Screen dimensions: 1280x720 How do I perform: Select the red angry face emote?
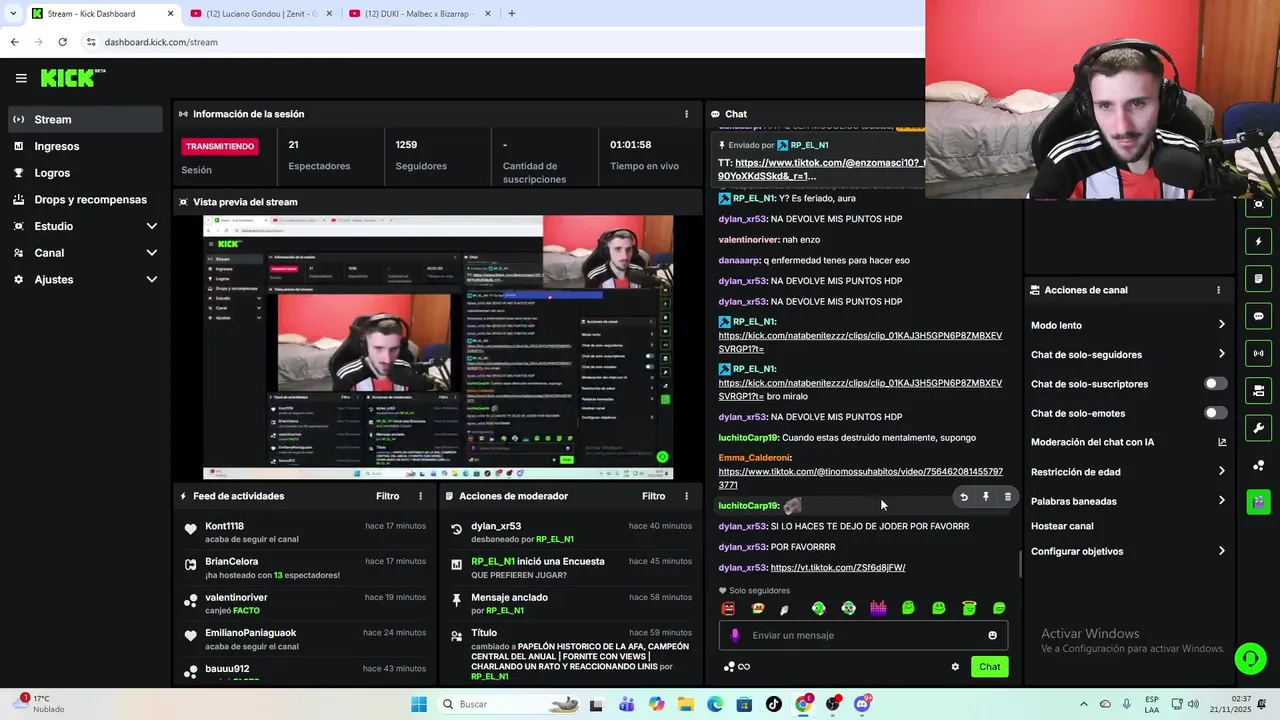[728, 608]
